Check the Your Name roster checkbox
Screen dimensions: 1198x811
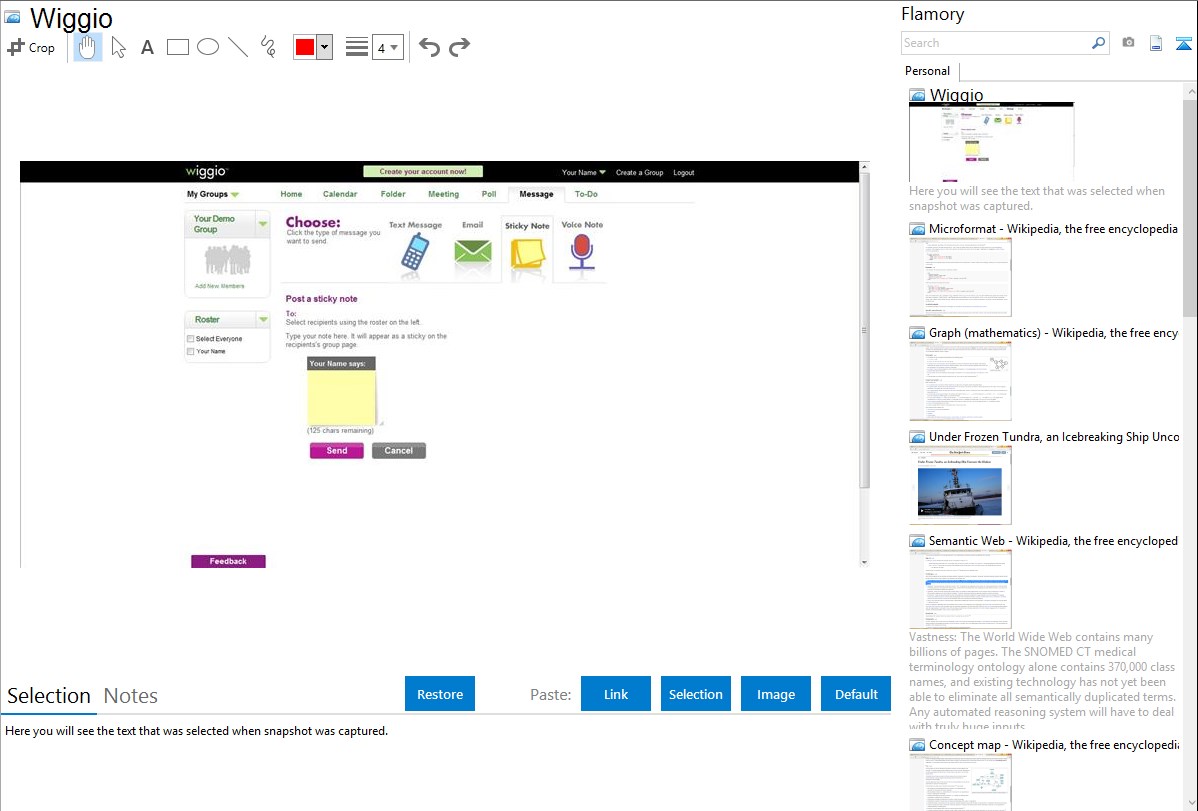coord(190,352)
